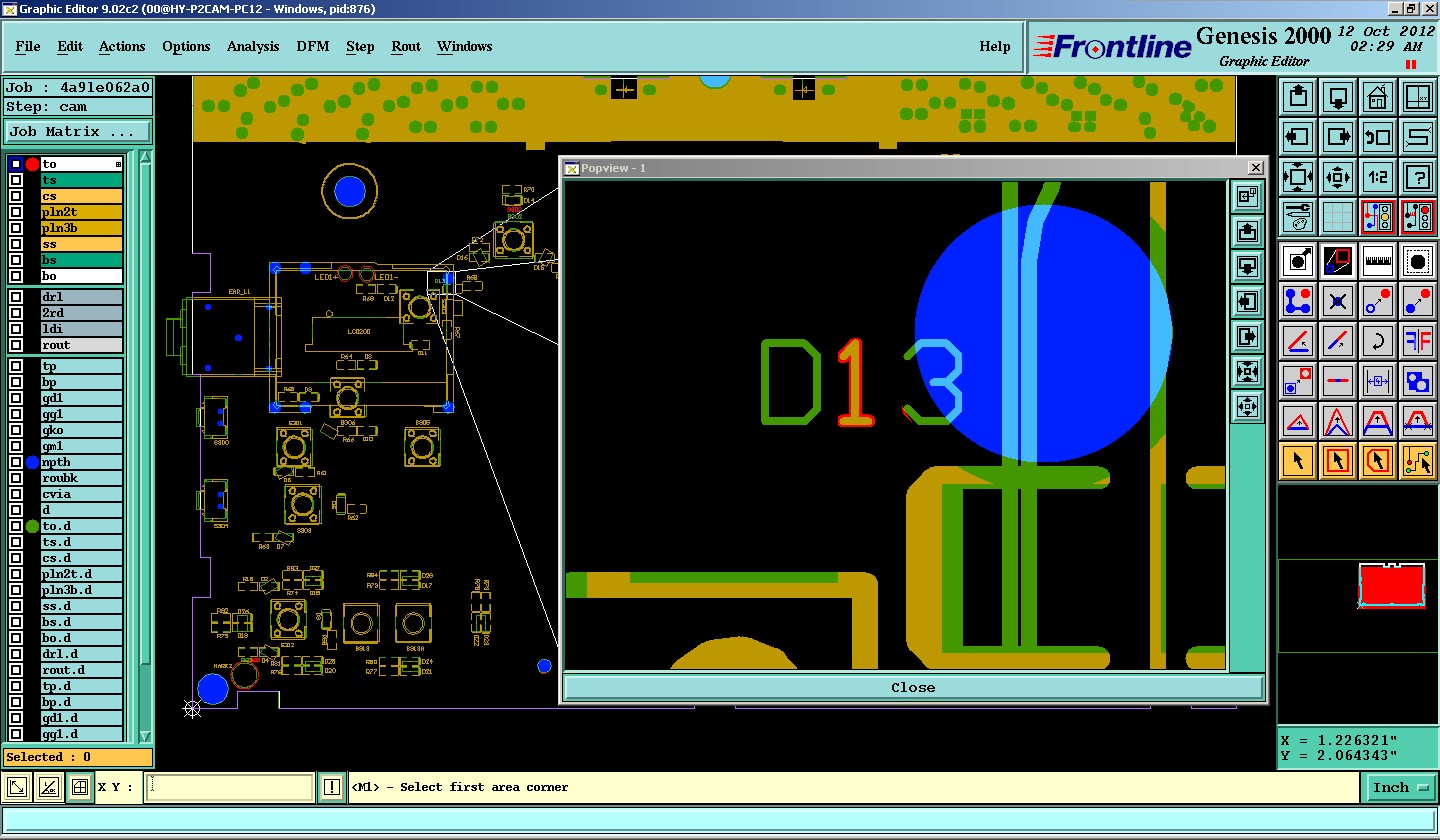Image resolution: width=1440 pixels, height=840 pixels.
Task: Click the red board overview thumbnail
Action: [1391, 586]
